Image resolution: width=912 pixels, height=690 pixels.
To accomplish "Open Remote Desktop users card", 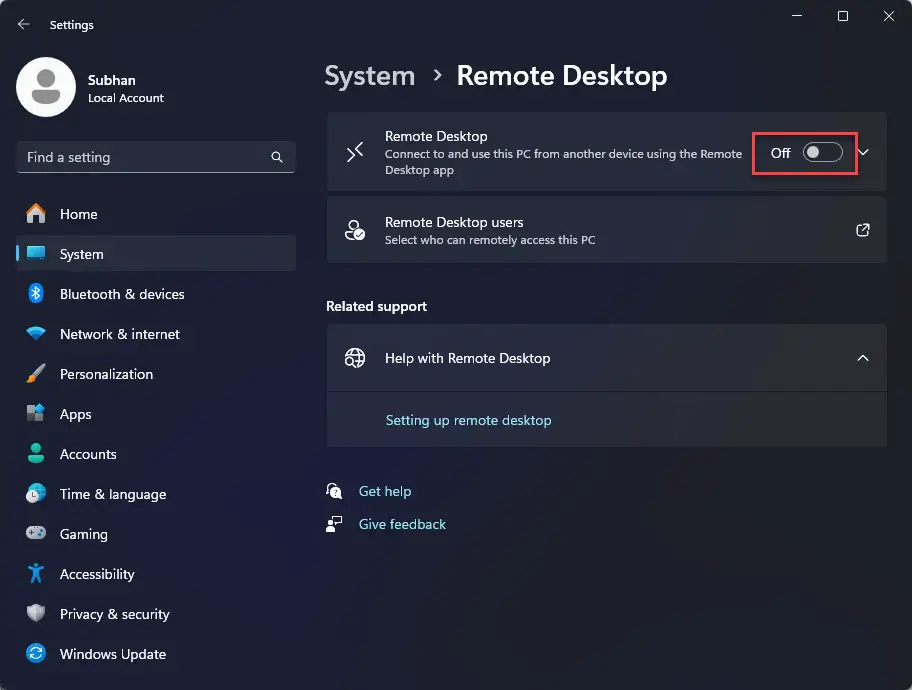I will 606,230.
